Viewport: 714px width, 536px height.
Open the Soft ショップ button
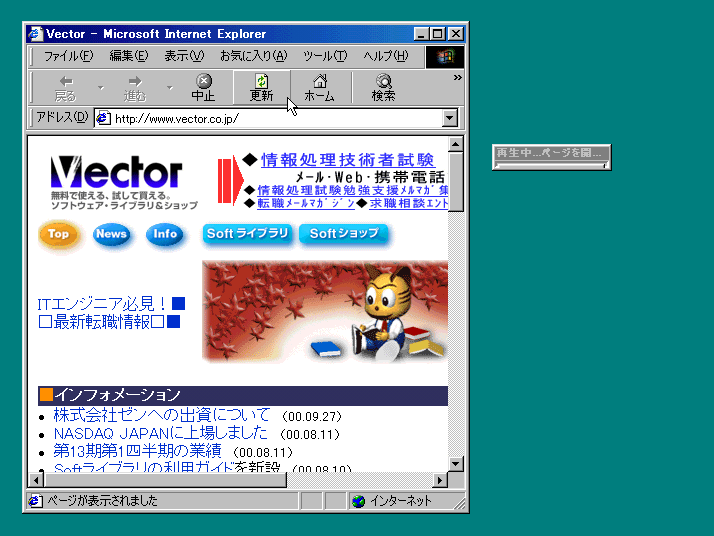pos(344,234)
